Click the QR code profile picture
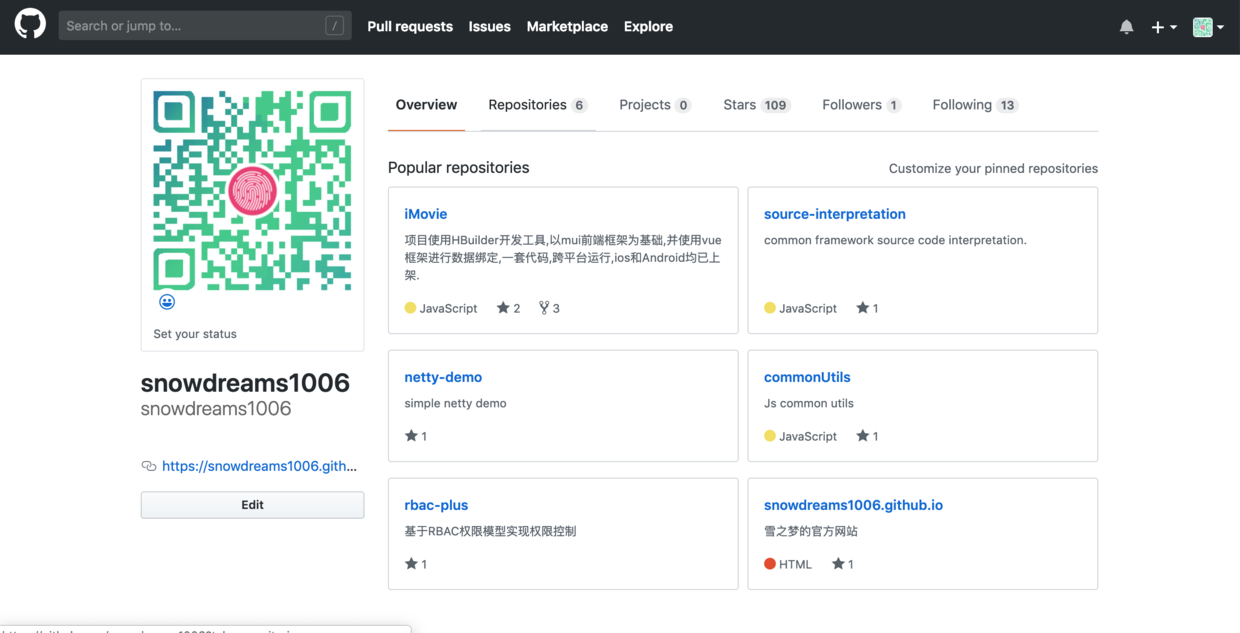 [x=252, y=190]
